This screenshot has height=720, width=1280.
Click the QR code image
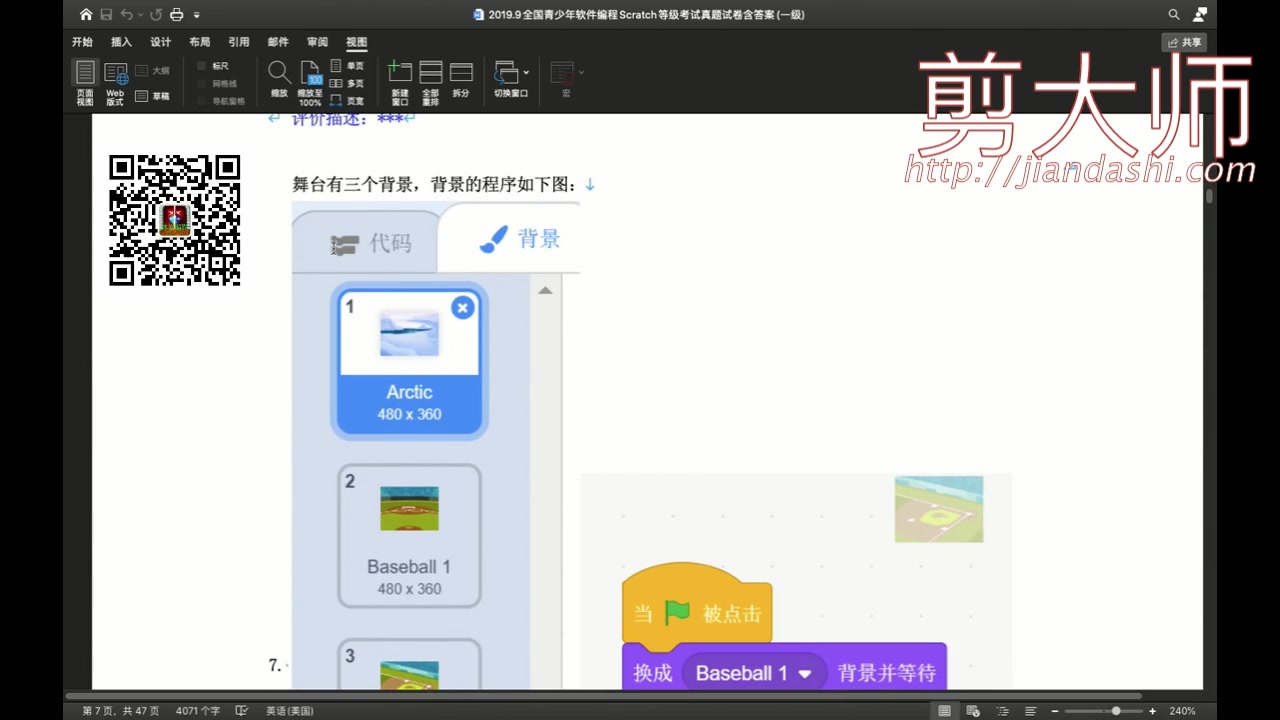point(175,220)
